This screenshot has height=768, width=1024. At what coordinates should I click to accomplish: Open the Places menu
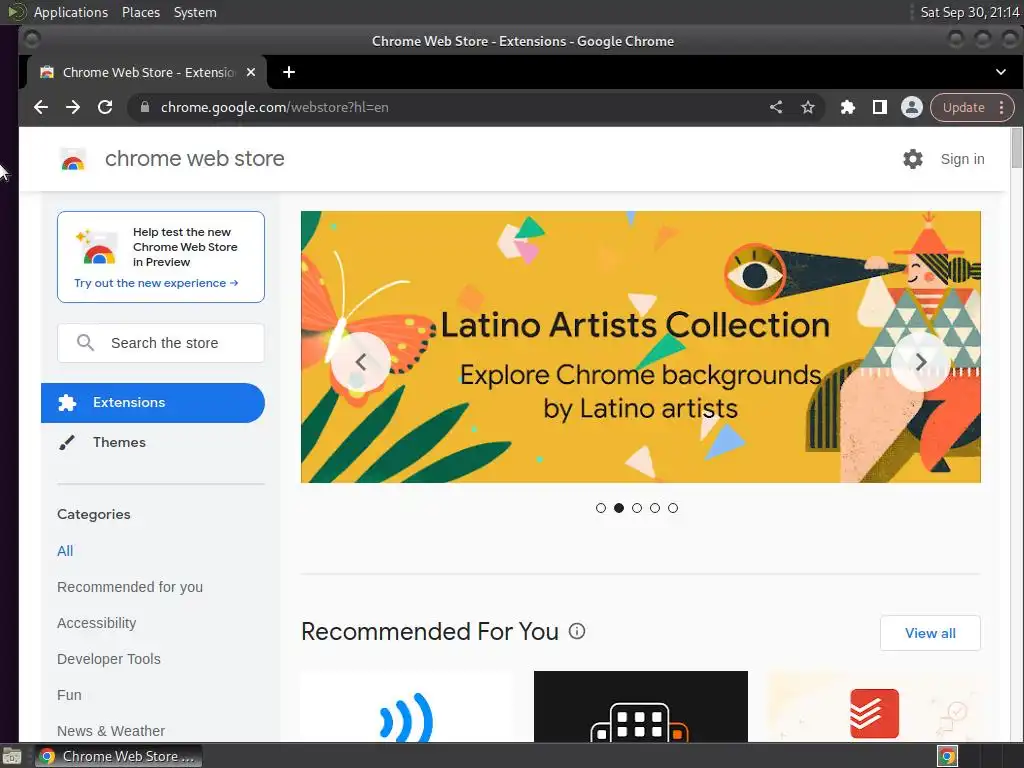pyautogui.click(x=140, y=12)
